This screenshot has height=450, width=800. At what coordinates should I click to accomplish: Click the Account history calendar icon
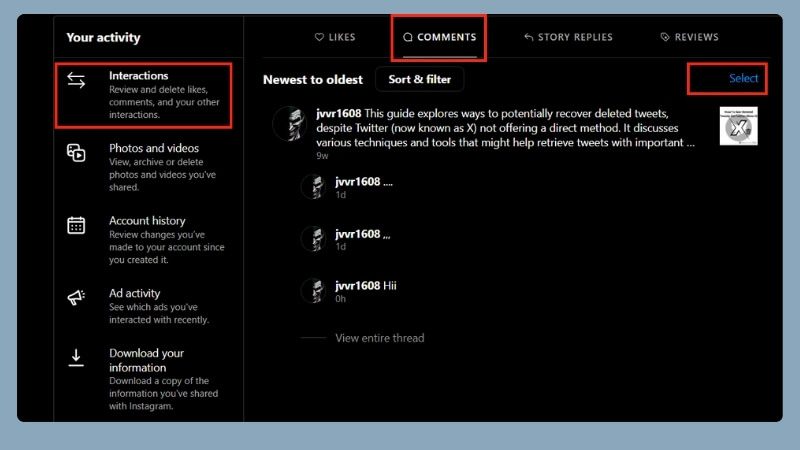click(x=76, y=225)
